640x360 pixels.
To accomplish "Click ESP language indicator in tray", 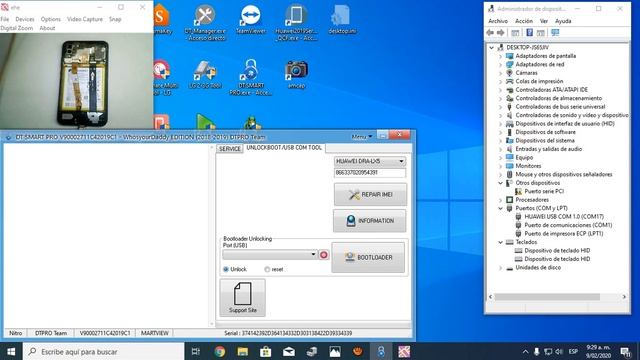I will tap(573, 351).
